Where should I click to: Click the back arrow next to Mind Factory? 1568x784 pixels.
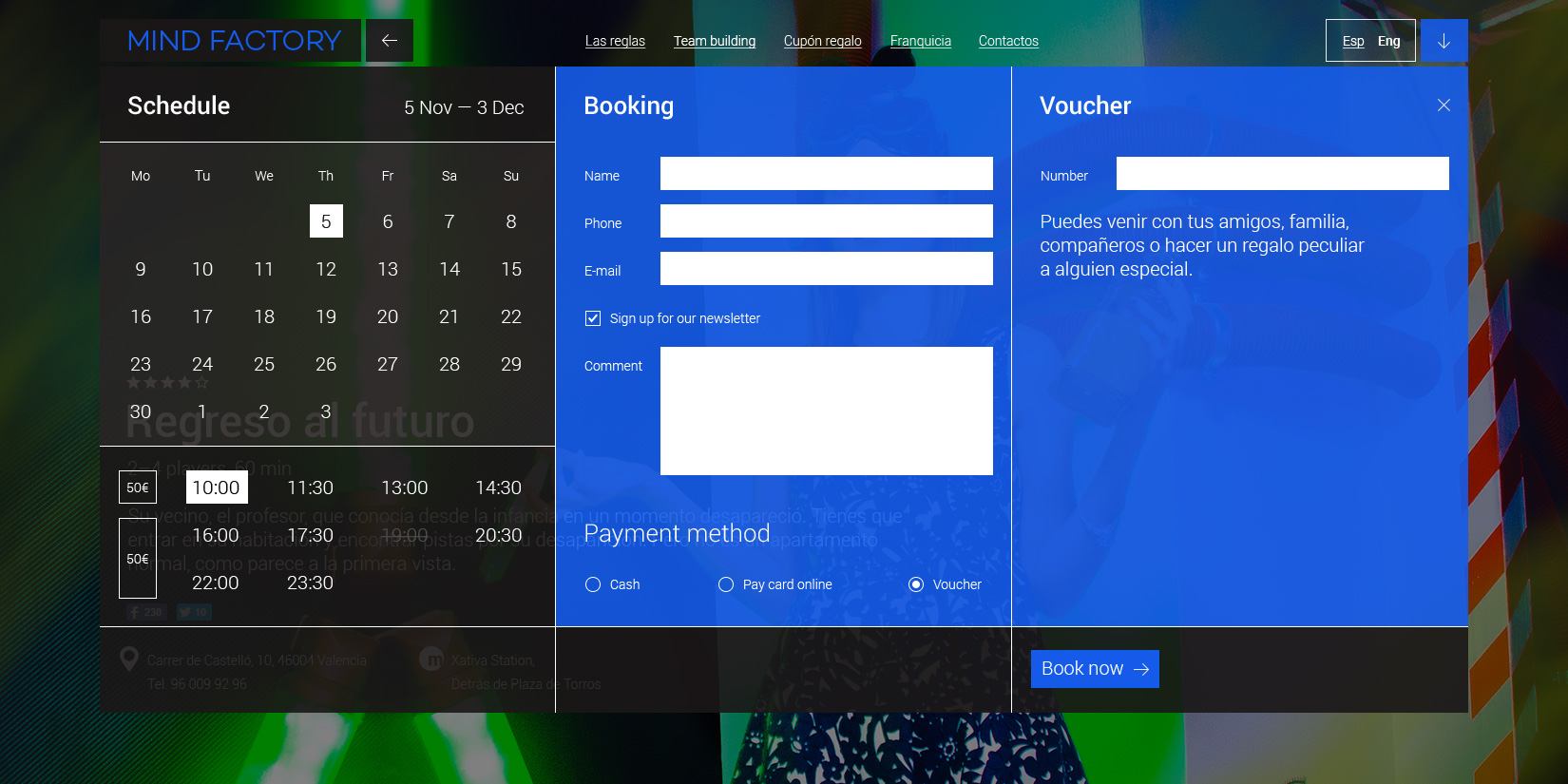point(389,41)
